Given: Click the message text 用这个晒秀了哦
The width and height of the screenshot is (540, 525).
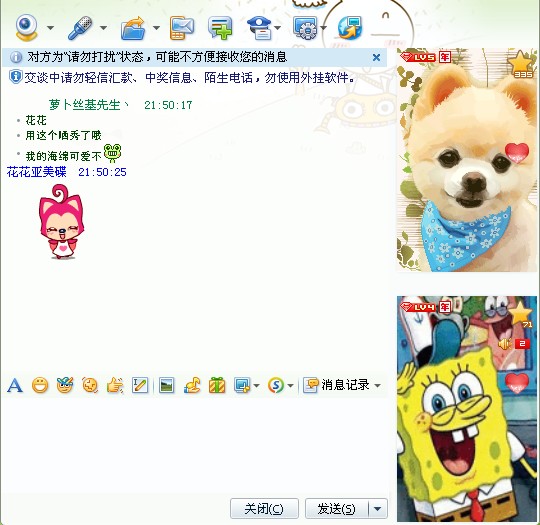Looking at the screenshot, I should click(64, 135).
